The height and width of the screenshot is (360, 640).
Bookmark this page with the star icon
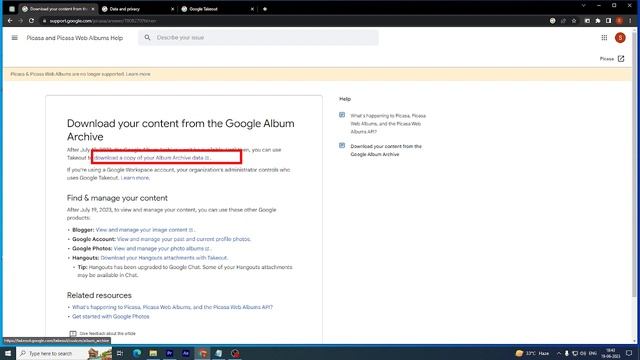574,21
